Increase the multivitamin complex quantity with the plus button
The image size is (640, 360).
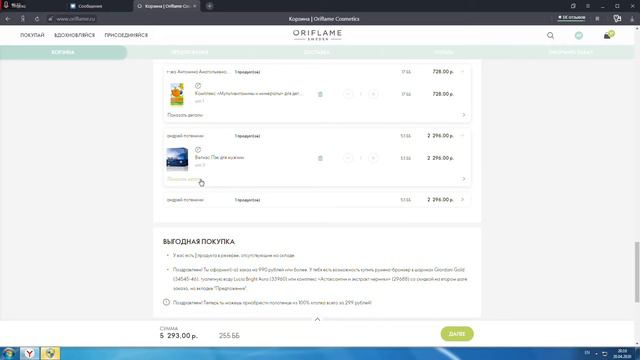pos(373,94)
